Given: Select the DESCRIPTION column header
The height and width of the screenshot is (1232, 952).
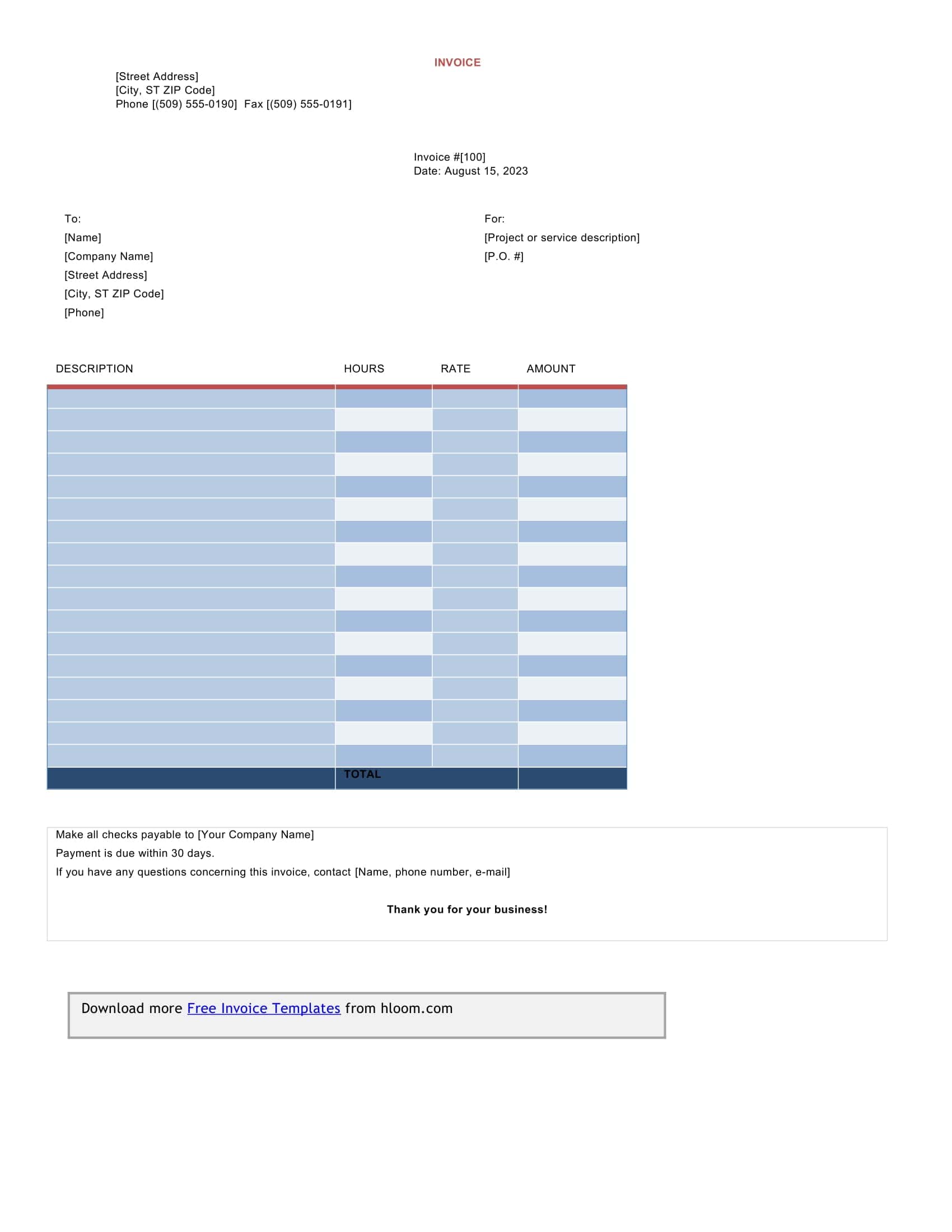Looking at the screenshot, I should pos(95,368).
